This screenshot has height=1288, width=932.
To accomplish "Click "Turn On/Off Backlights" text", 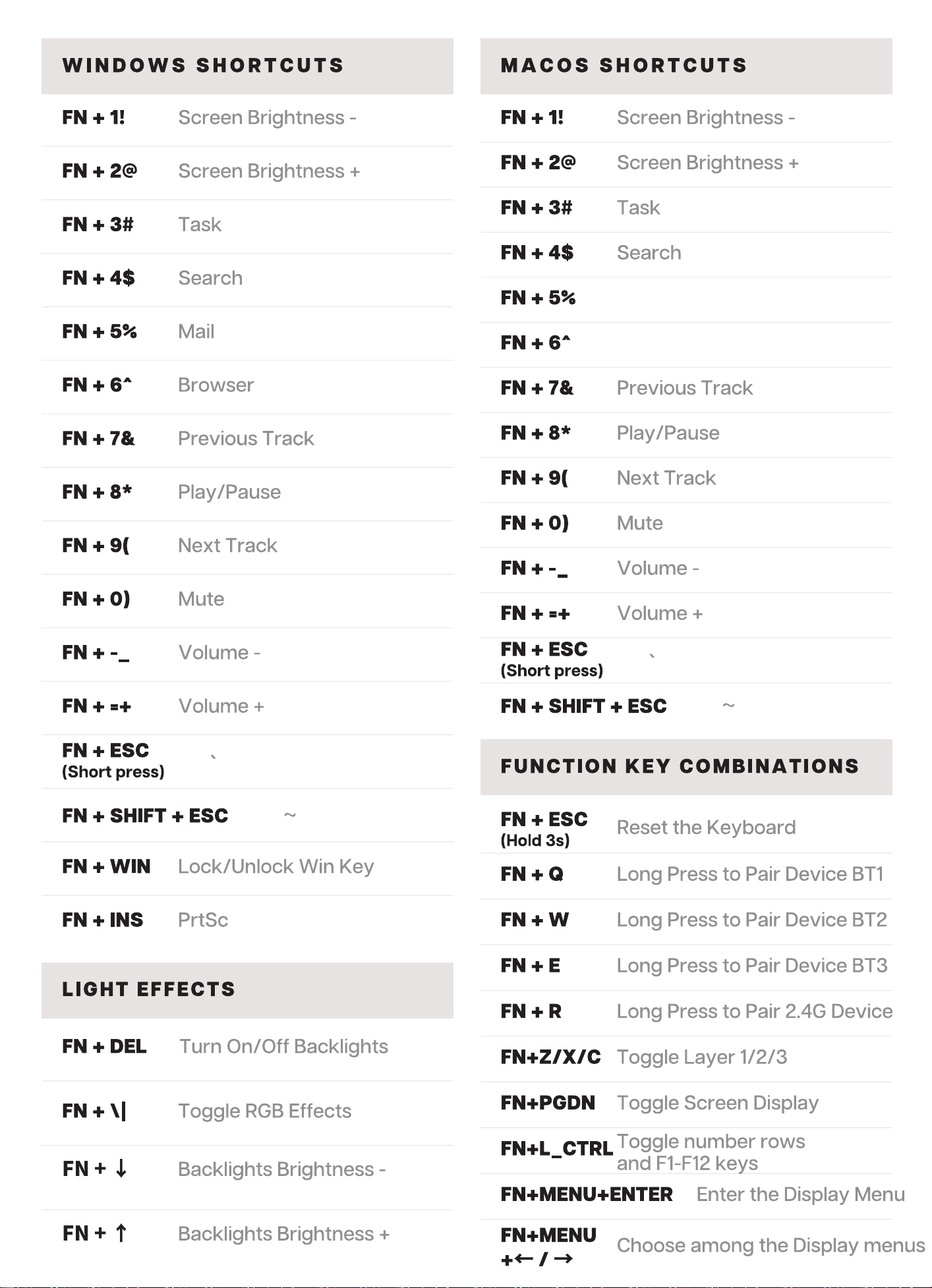I will 284,1046.
